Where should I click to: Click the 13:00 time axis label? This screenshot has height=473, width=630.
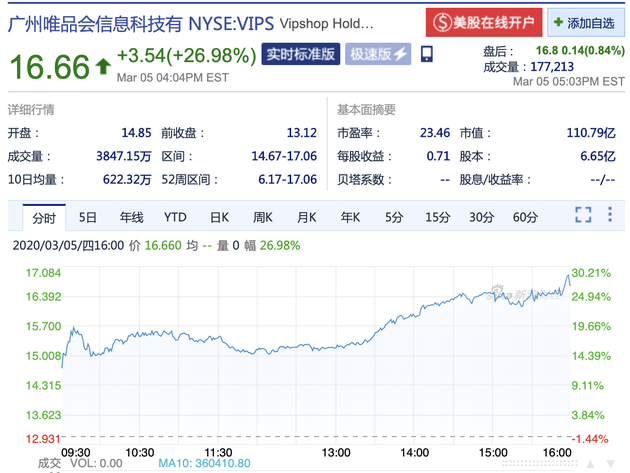coord(336,453)
